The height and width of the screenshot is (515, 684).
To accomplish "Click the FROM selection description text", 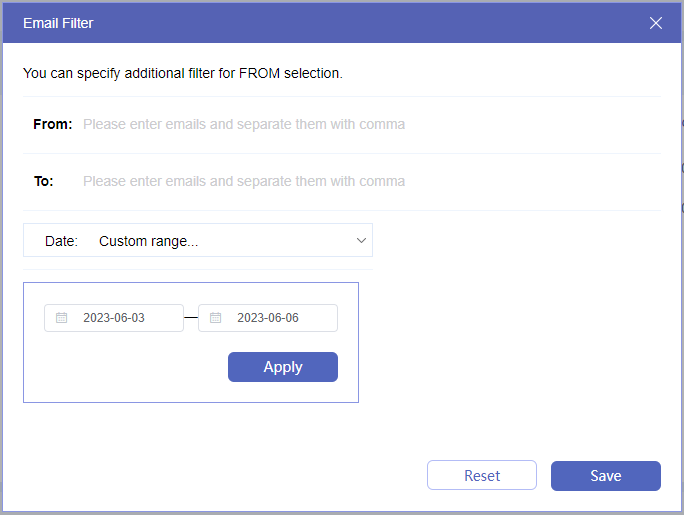I will coord(182,73).
